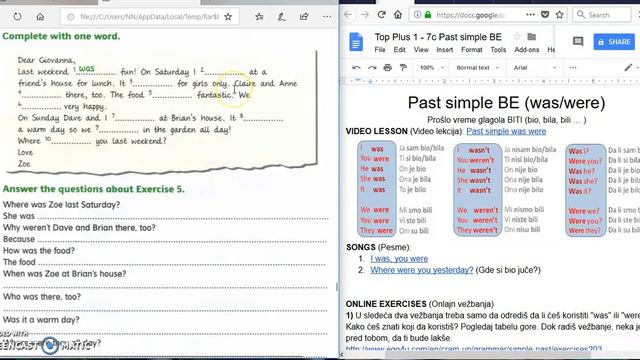This screenshot has width=640, height=360.
Task: Click the star icon inside Edge address bar
Action: (x=228, y=17)
